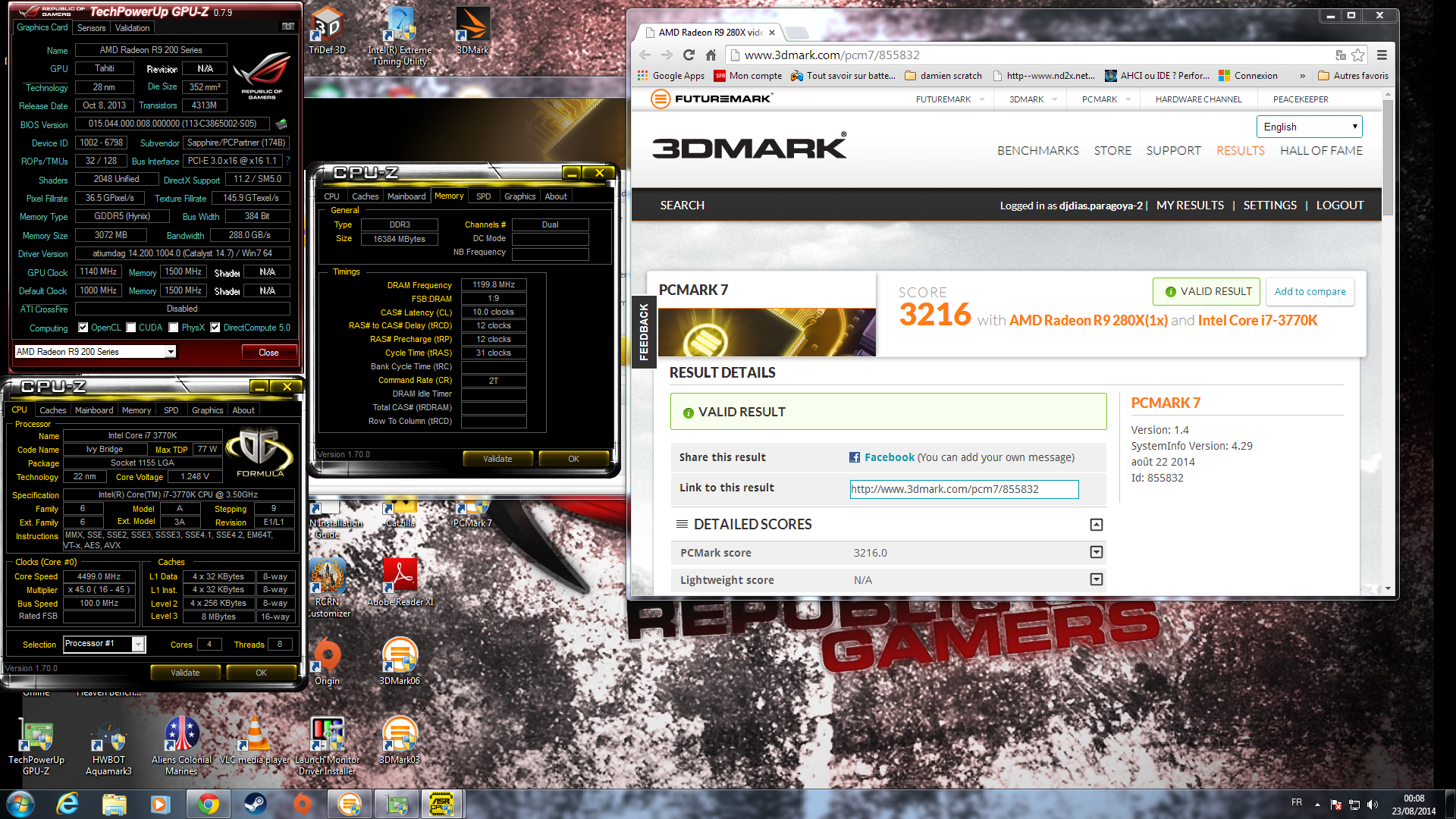Open the English language dropdown
1456x819 pixels.
coord(1309,127)
